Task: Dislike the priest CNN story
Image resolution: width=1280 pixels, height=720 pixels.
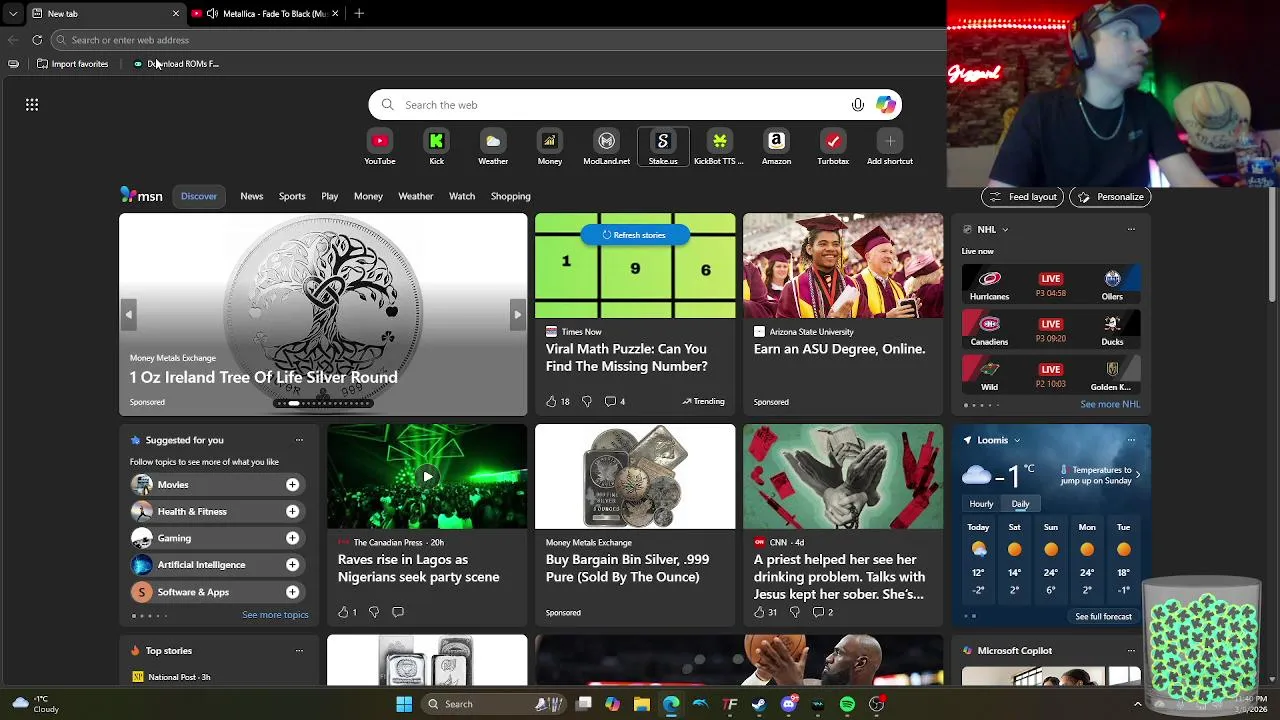Action: (795, 612)
